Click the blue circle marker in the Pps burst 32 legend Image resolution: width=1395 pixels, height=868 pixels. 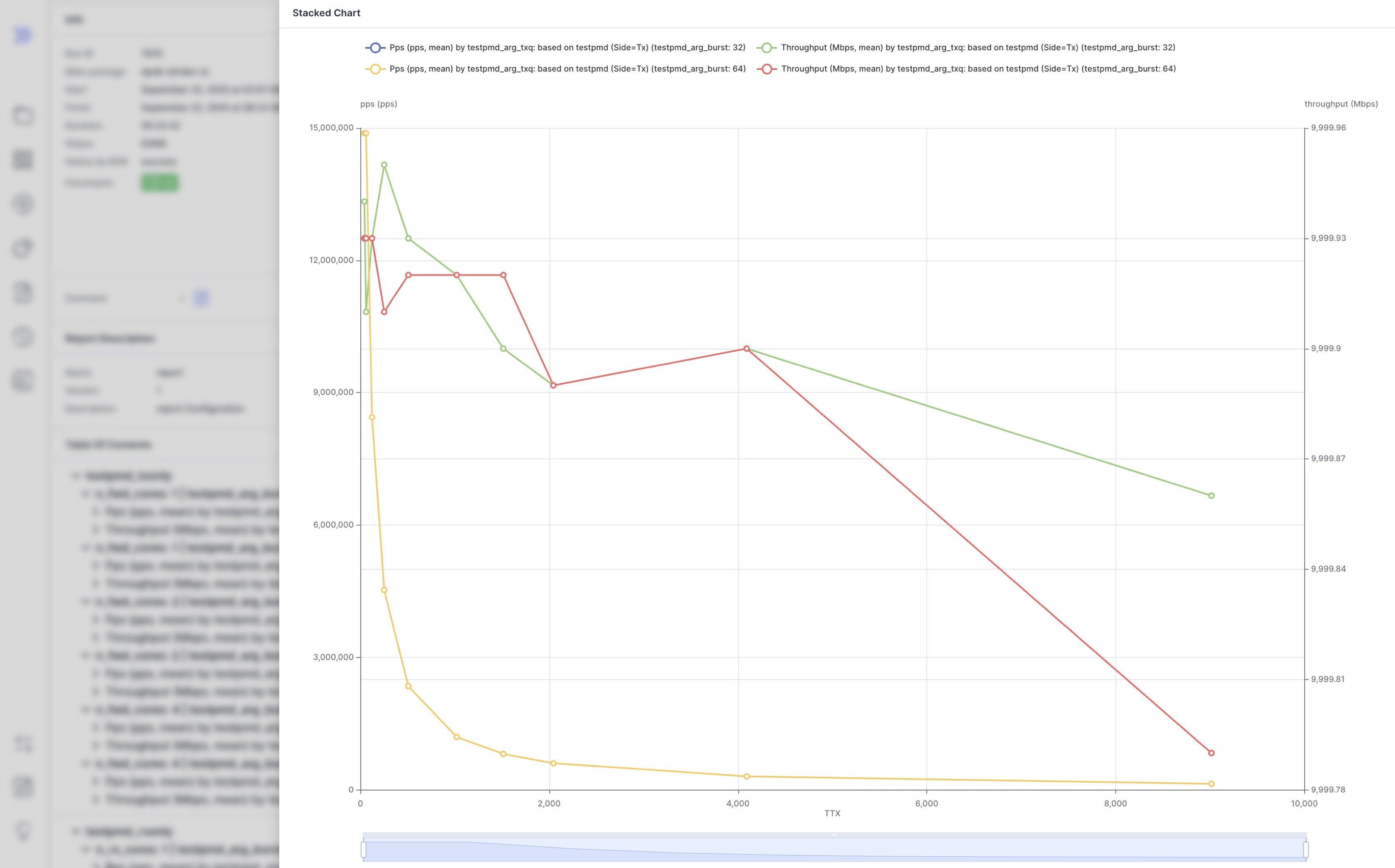click(x=376, y=48)
